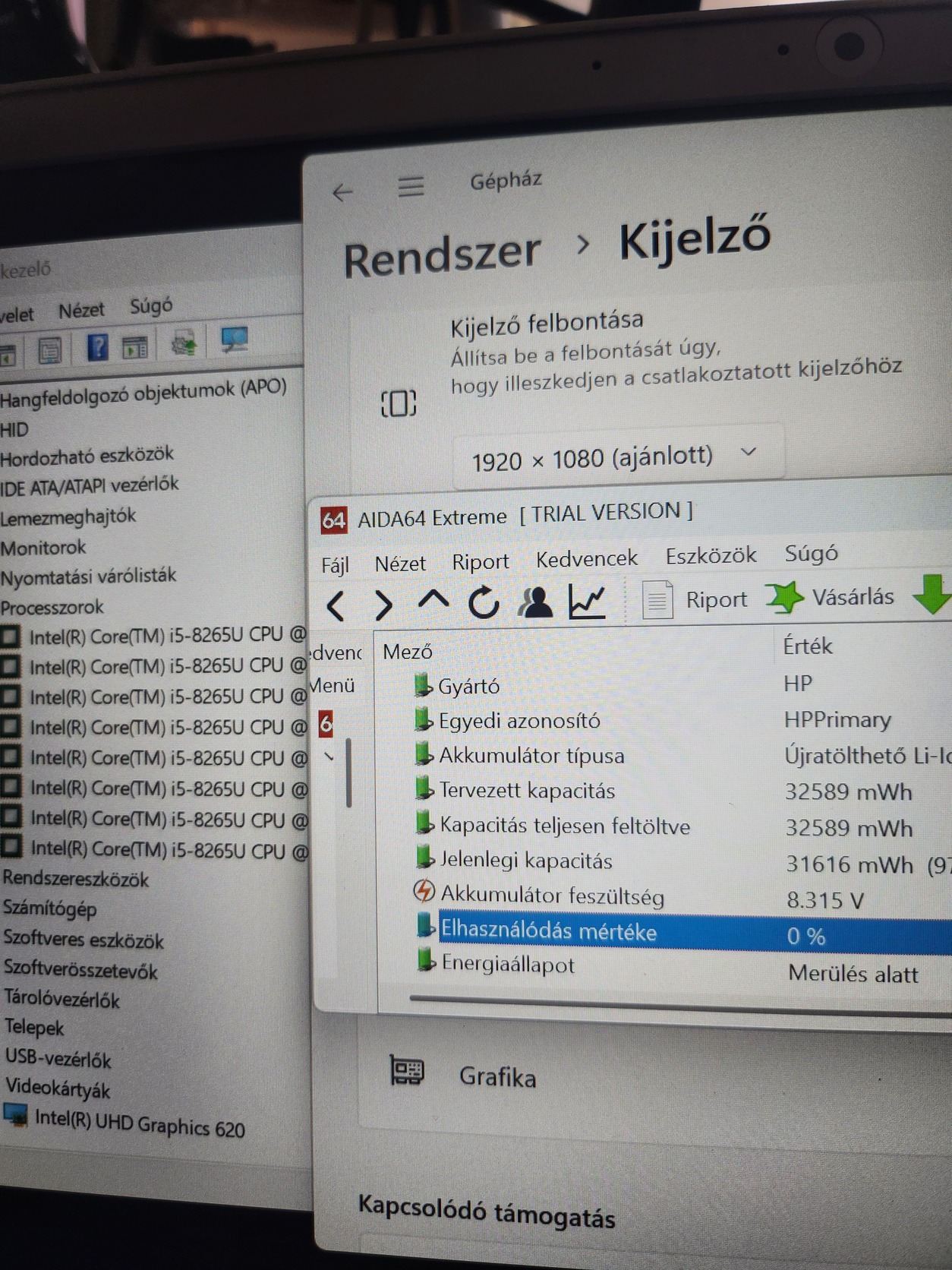
Task: Open the Nézet menu in Device Manager
Action: (81, 310)
